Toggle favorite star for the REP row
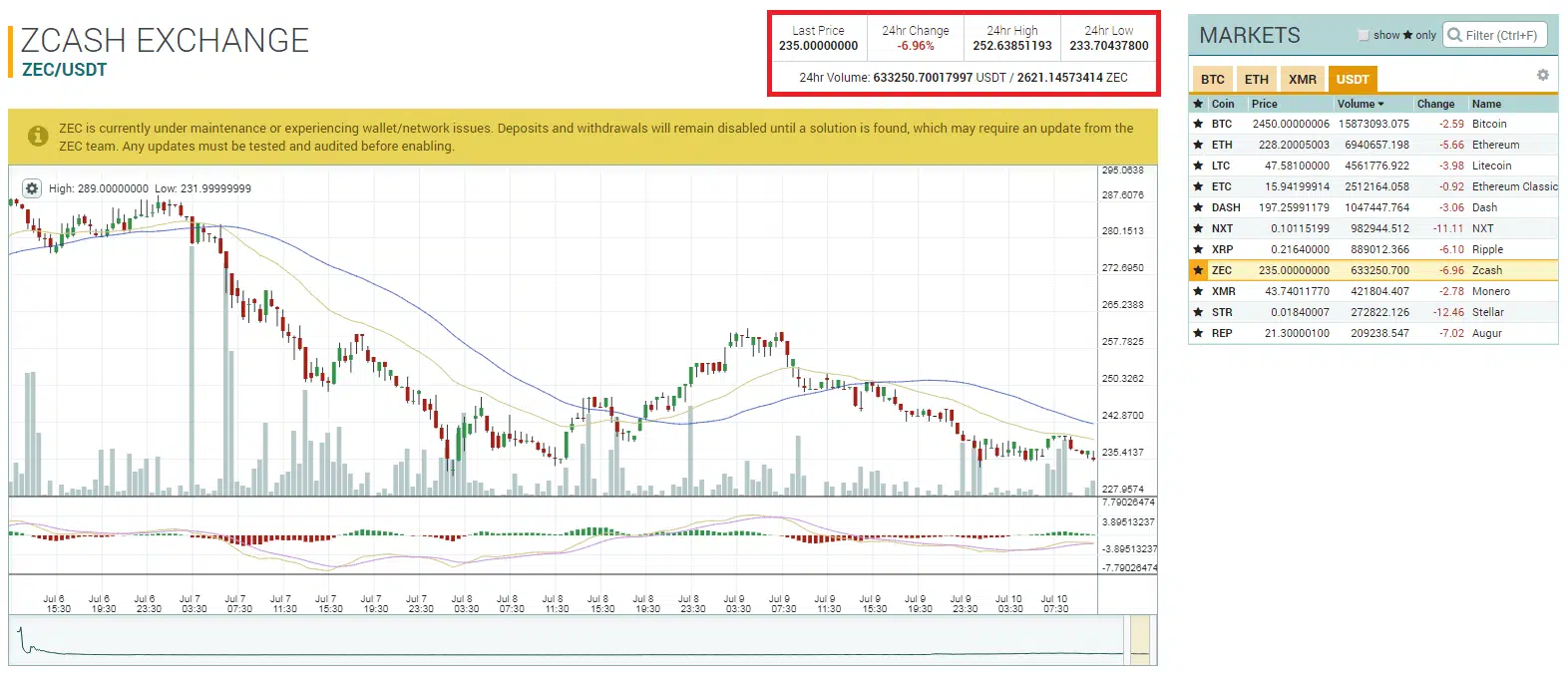Viewport: 1568px width, 673px height. coord(1198,333)
